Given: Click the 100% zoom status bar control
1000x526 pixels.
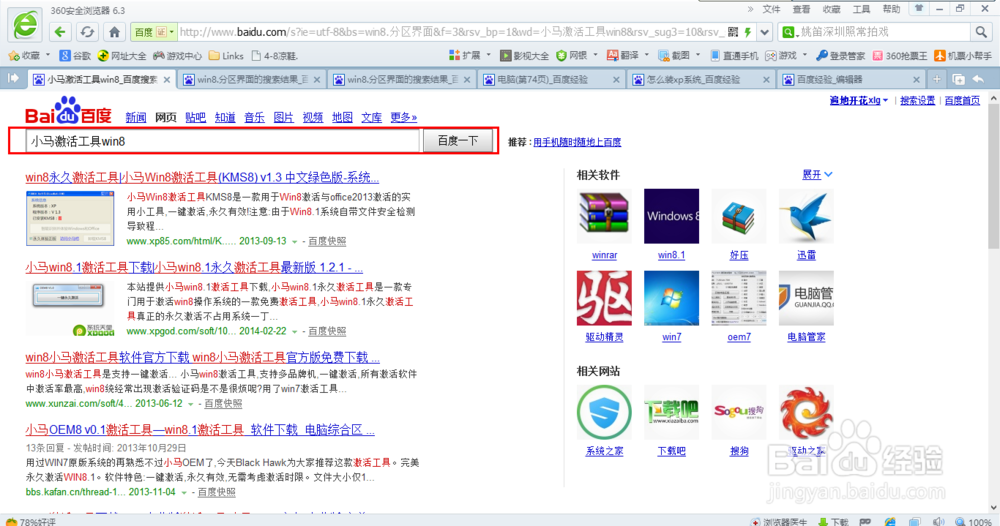Looking at the screenshot, I should (x=974, y=522).
